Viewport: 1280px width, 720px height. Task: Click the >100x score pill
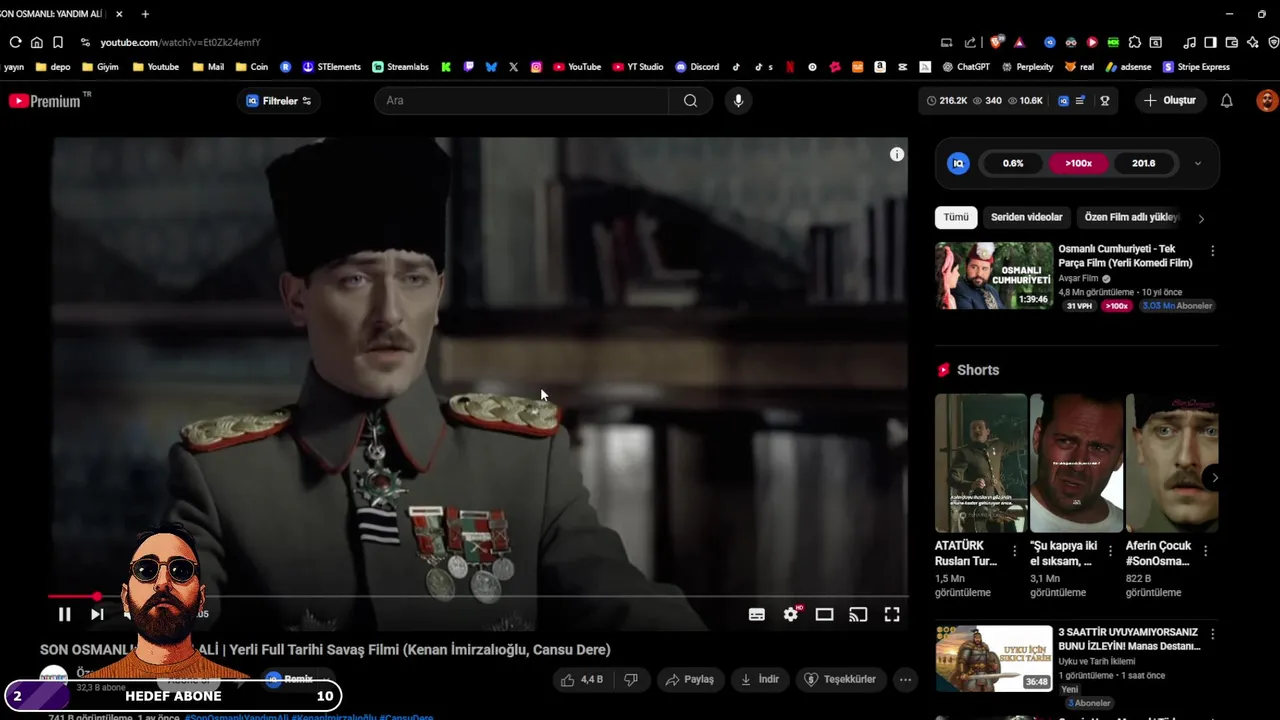pyautogui.click(x=1078, y=163)
